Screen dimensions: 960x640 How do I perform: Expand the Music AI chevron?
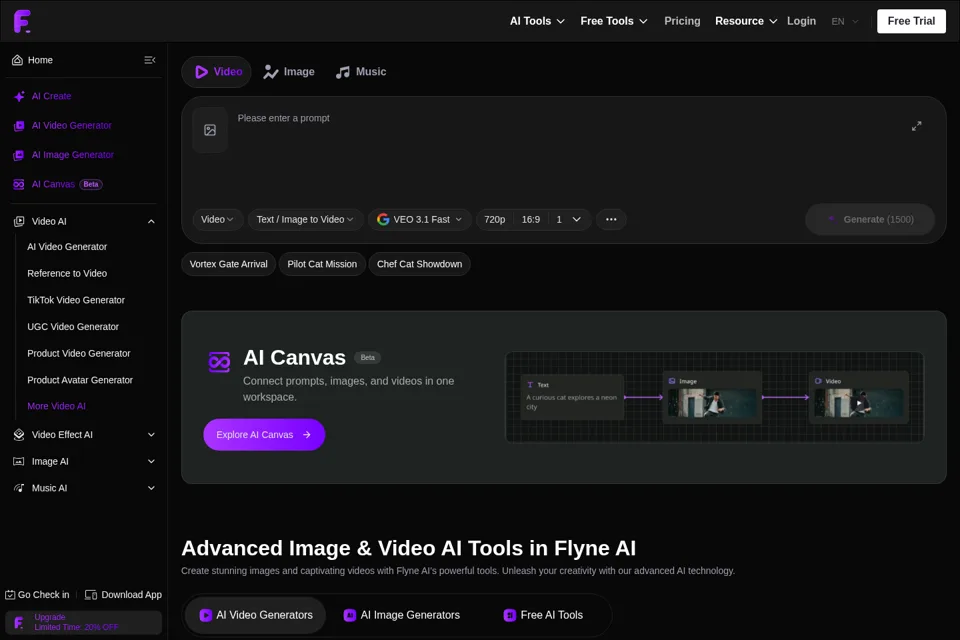[x=151, y=488]
